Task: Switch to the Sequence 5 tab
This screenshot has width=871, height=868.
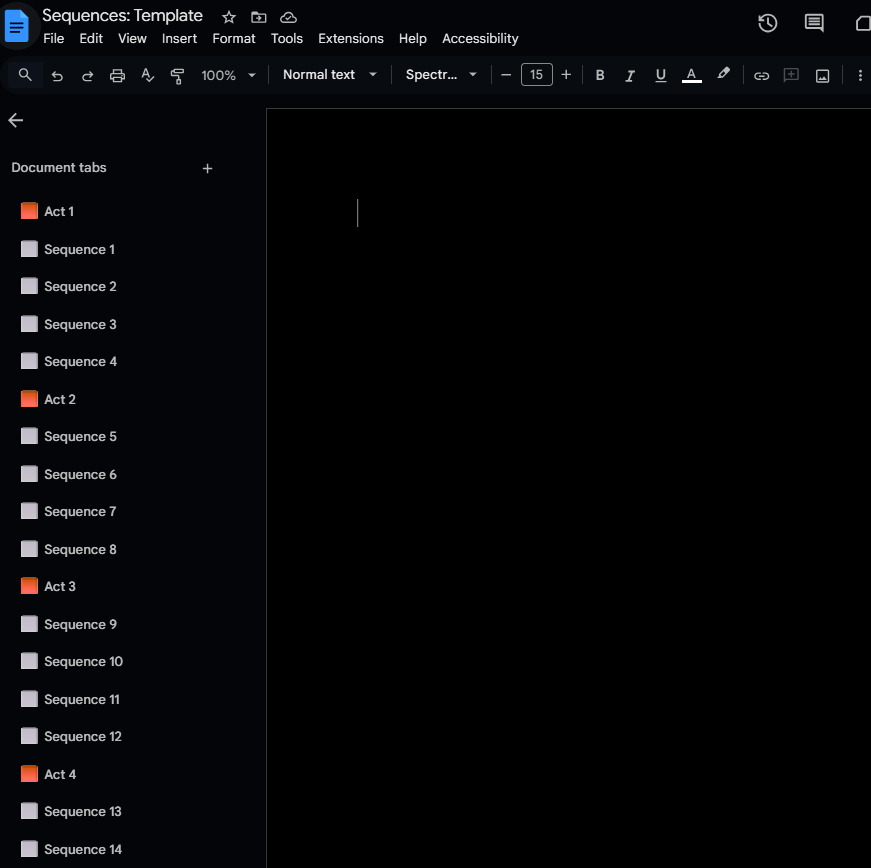Action: tap(80, 437)
